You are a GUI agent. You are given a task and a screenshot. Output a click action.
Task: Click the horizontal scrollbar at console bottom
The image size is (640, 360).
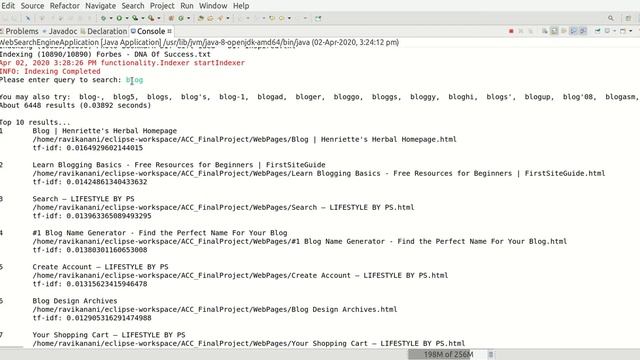pyautogui.click(x=11, y=347)
